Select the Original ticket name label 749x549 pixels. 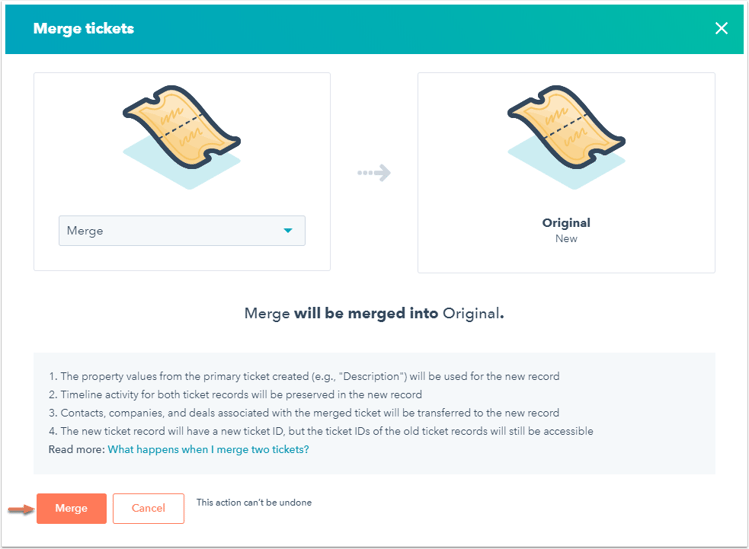coord(566,223)
